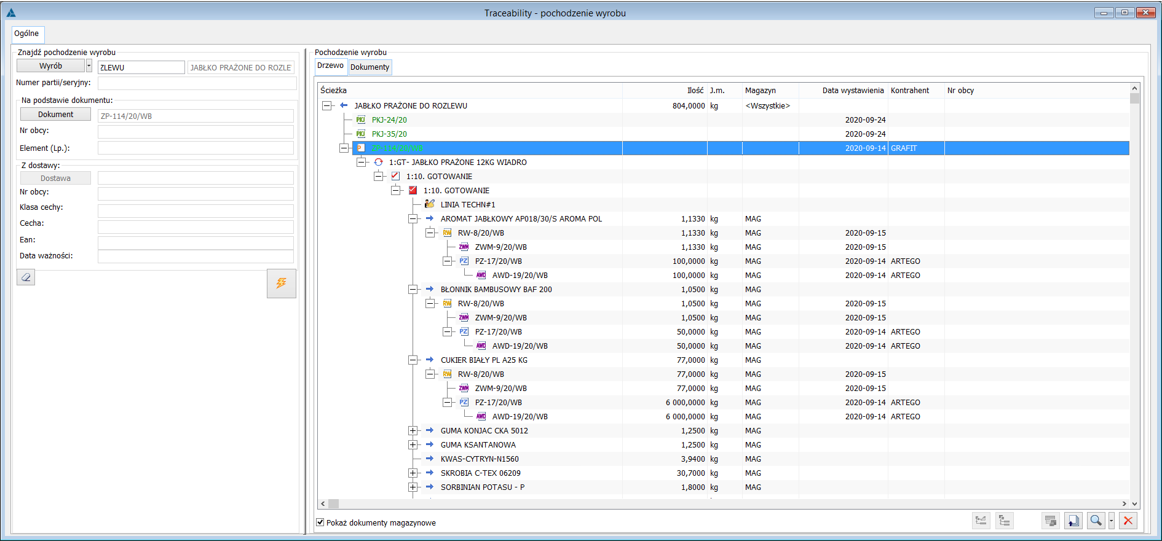Click the eraser clear-filter button

(26, 278)
